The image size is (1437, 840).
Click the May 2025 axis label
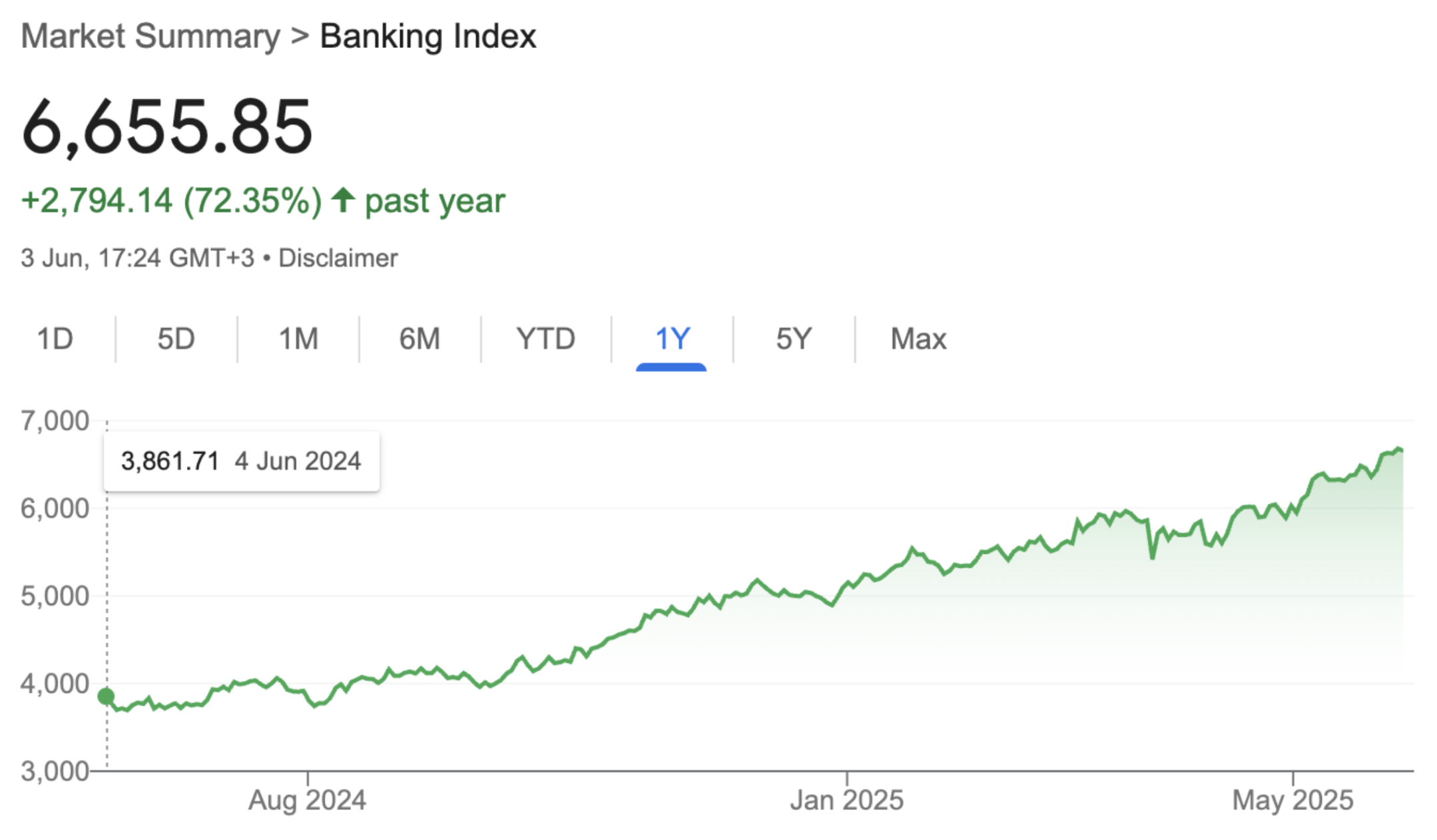(1293, 800)
